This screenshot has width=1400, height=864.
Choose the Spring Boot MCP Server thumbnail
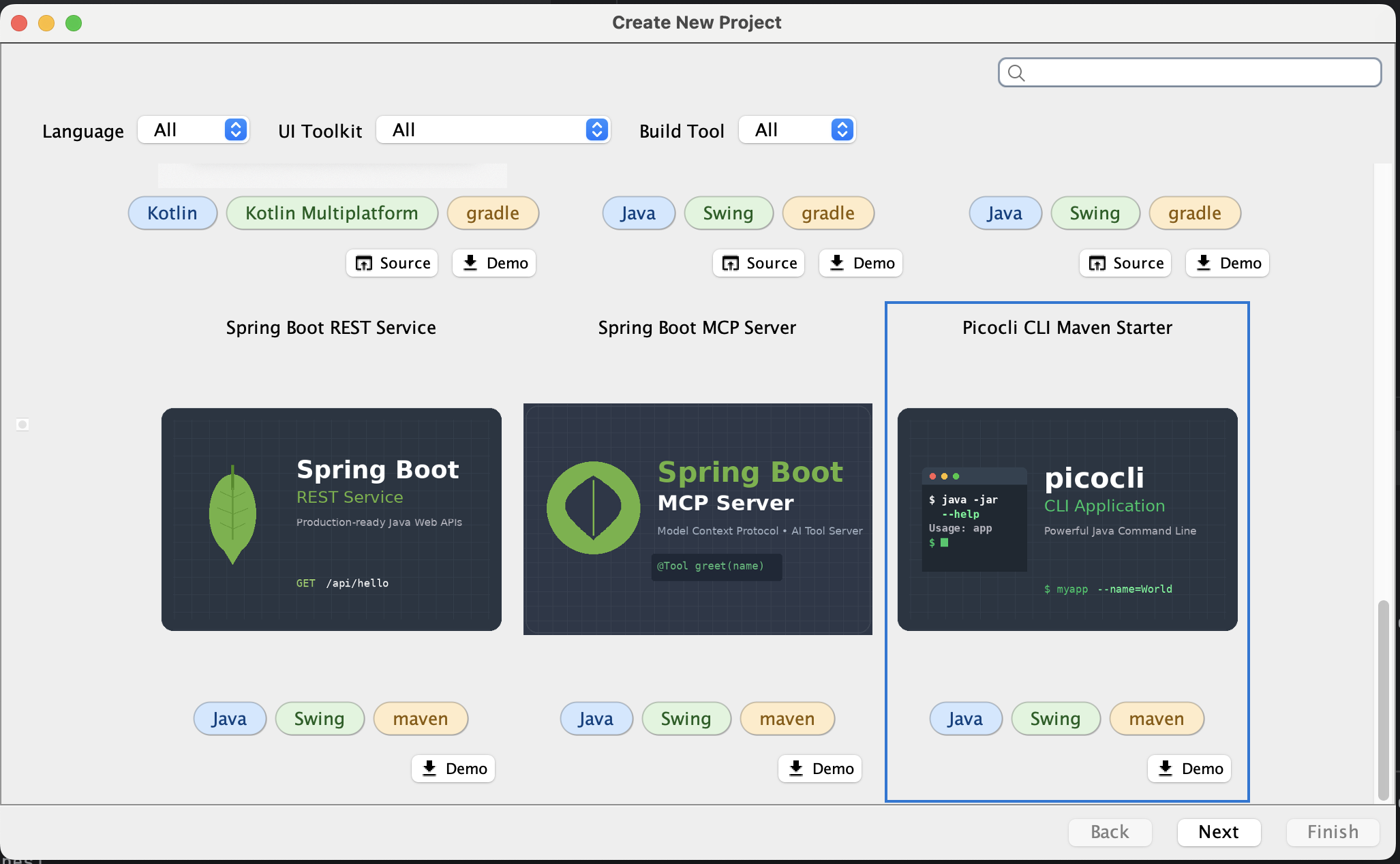pyautogui.click(x=698, y=519)
